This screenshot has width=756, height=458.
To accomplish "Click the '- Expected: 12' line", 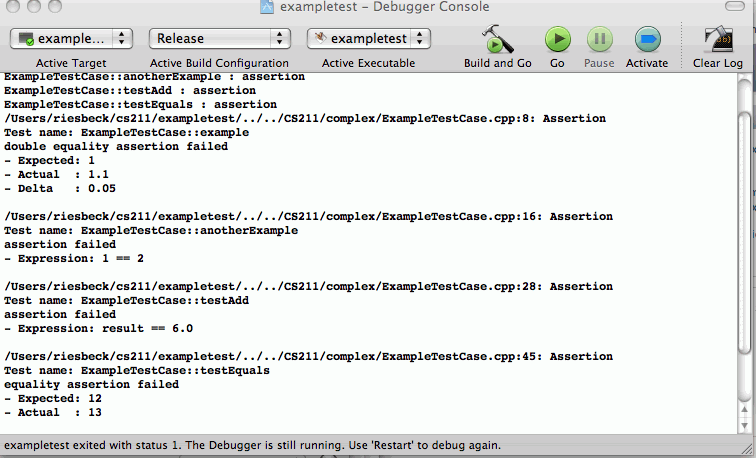I will (53, 398).
